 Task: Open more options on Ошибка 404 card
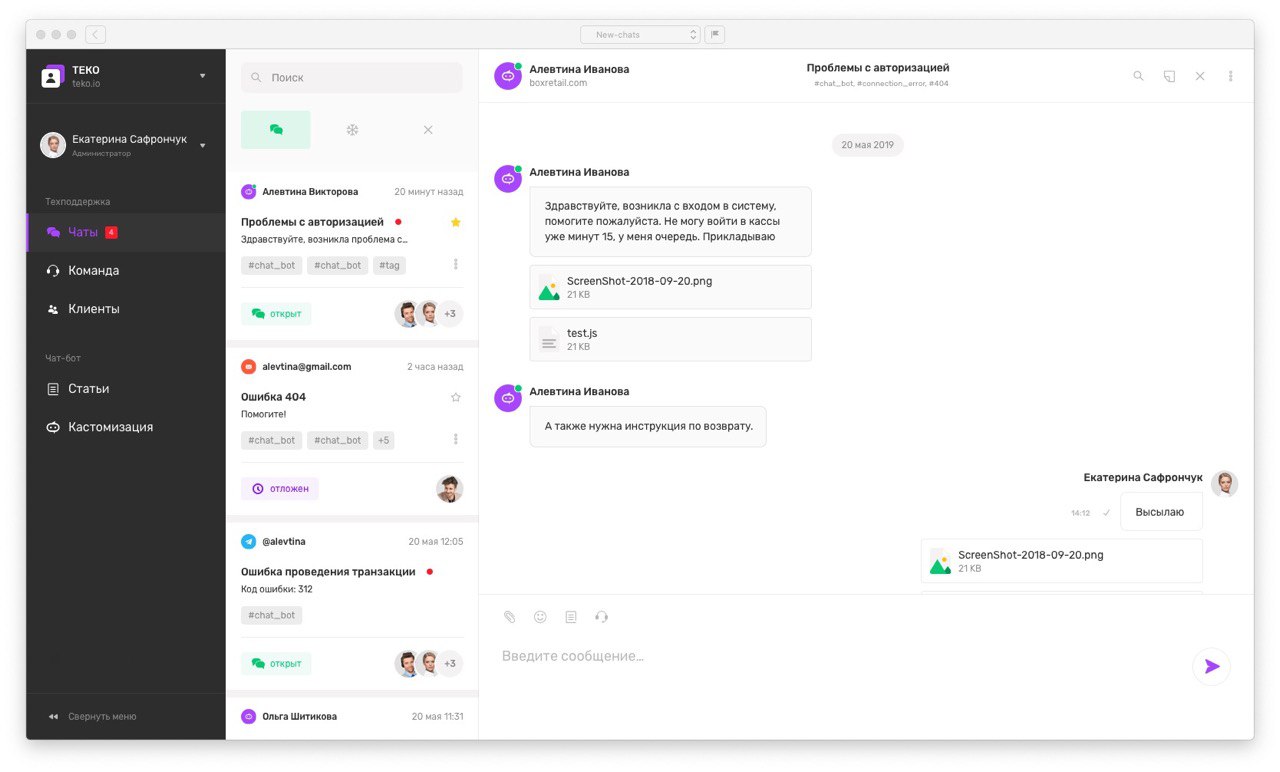(x=456, y=440)
